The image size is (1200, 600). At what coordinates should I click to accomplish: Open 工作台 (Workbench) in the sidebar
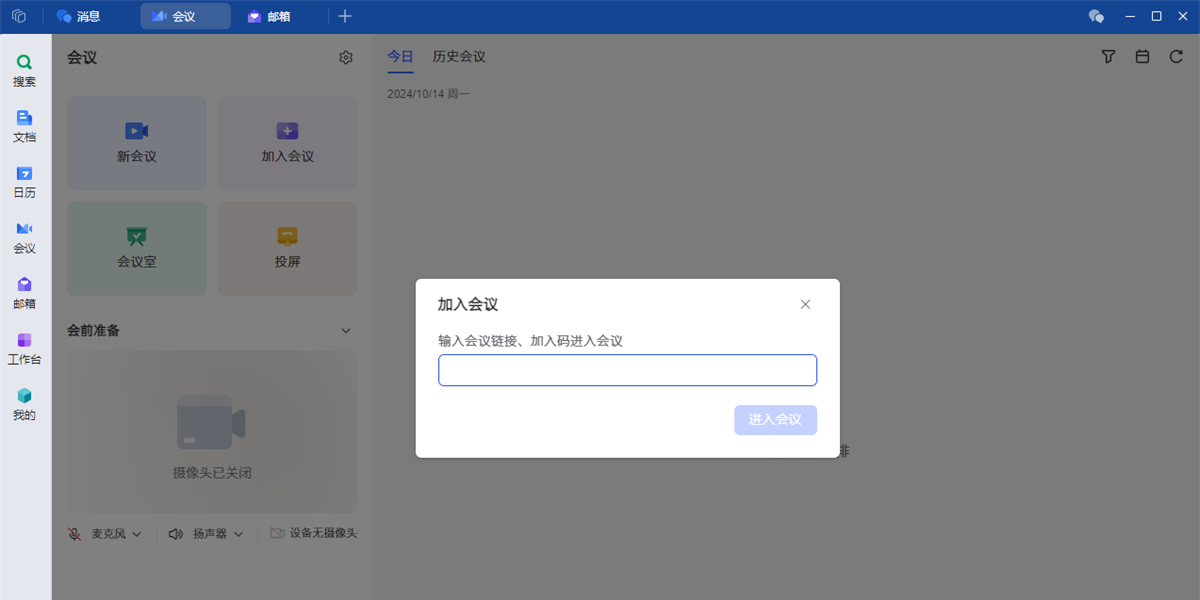tap(24, 348)
